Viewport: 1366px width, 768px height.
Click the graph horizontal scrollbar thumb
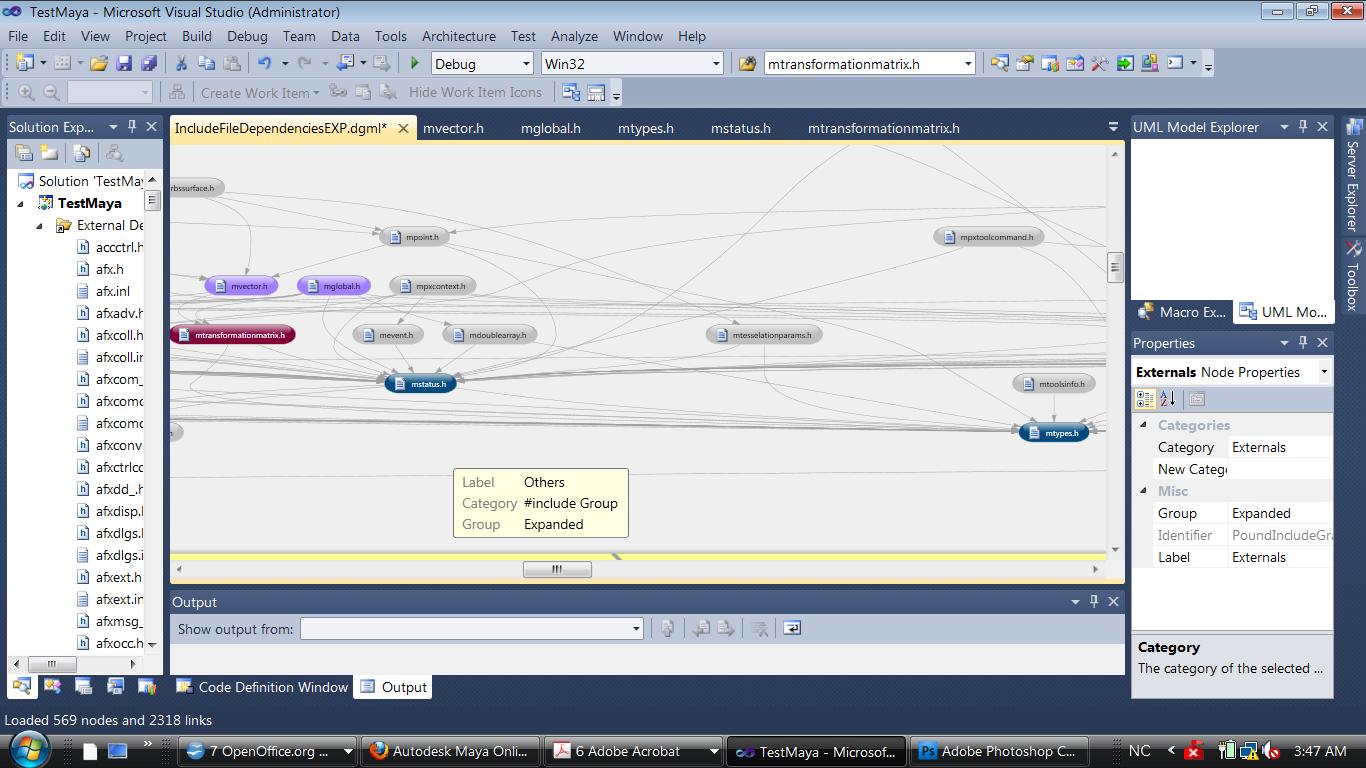[x=557, y=569]
